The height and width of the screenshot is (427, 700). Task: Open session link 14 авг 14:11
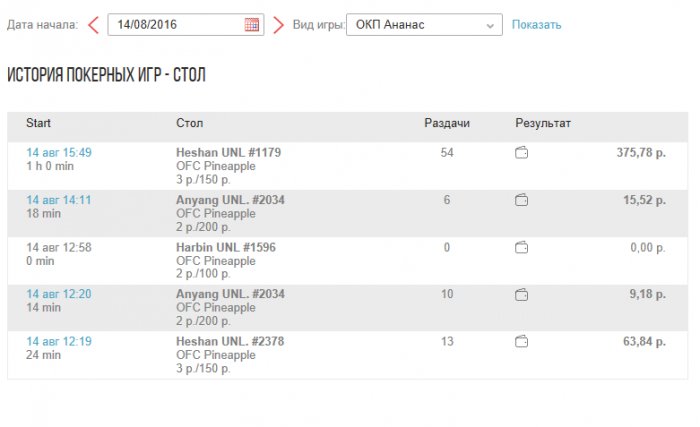(58, 200)
